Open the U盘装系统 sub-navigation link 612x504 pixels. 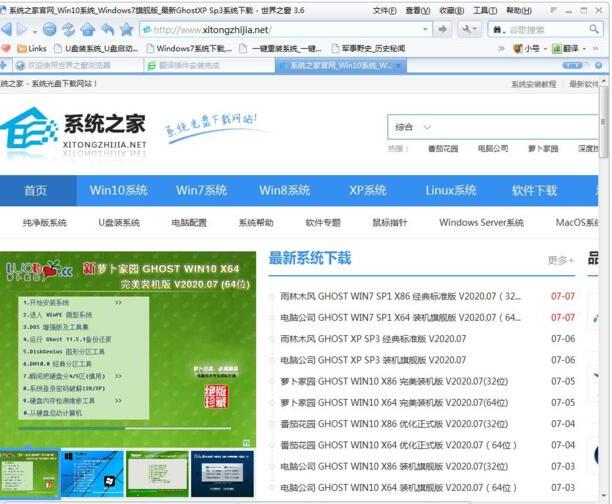pyautogui.click(x=119, y=223)
